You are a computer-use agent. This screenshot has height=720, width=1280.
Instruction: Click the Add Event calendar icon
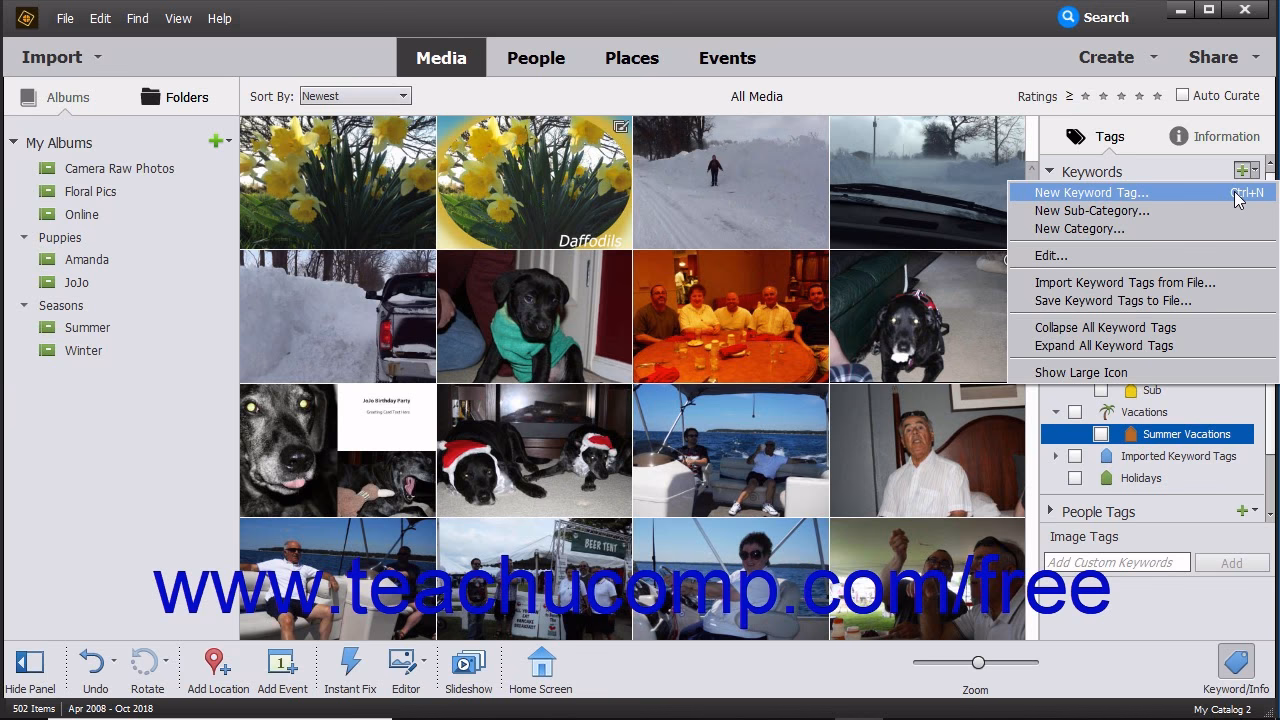[283, 662]
